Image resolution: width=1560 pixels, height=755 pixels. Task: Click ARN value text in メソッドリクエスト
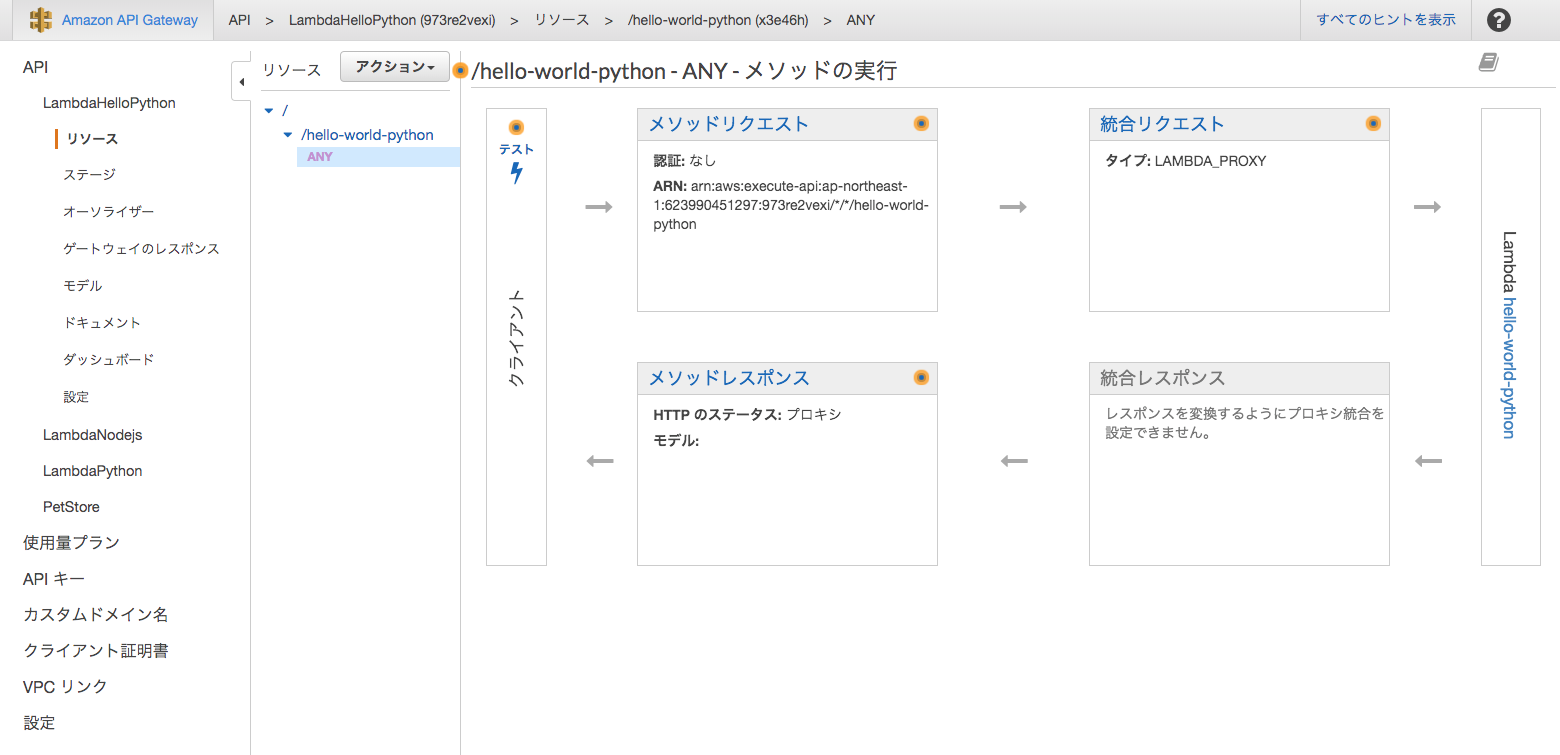click(x=791, y=205)
